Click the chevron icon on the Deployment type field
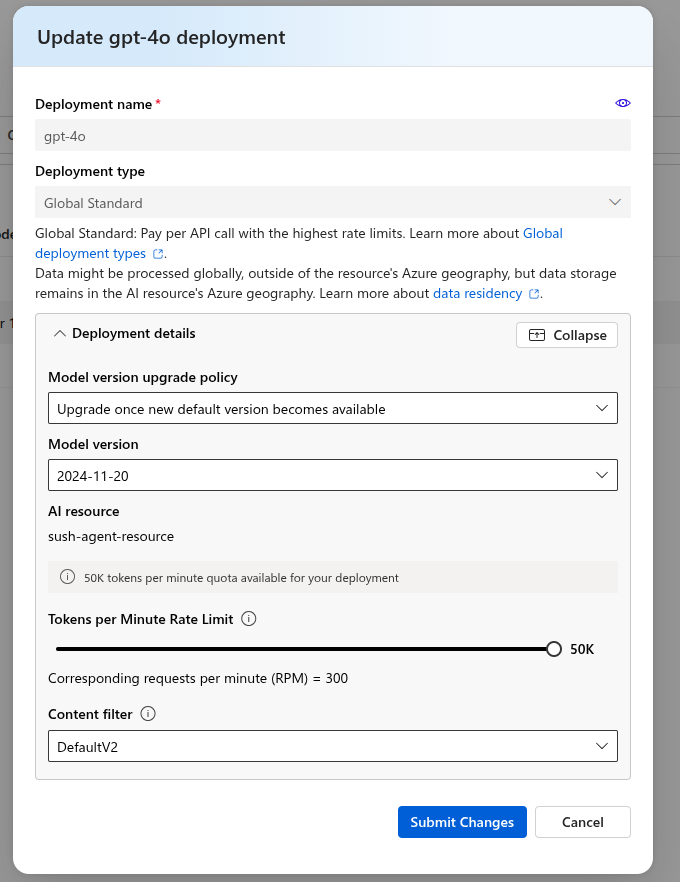 click(x=615, y=201)
